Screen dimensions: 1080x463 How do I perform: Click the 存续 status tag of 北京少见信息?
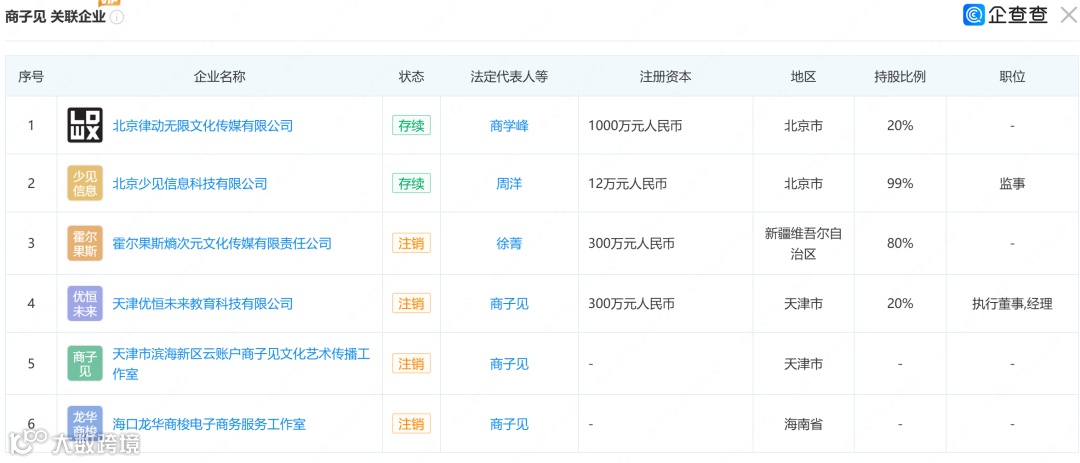pyautogui.click(x=411, y=183)
